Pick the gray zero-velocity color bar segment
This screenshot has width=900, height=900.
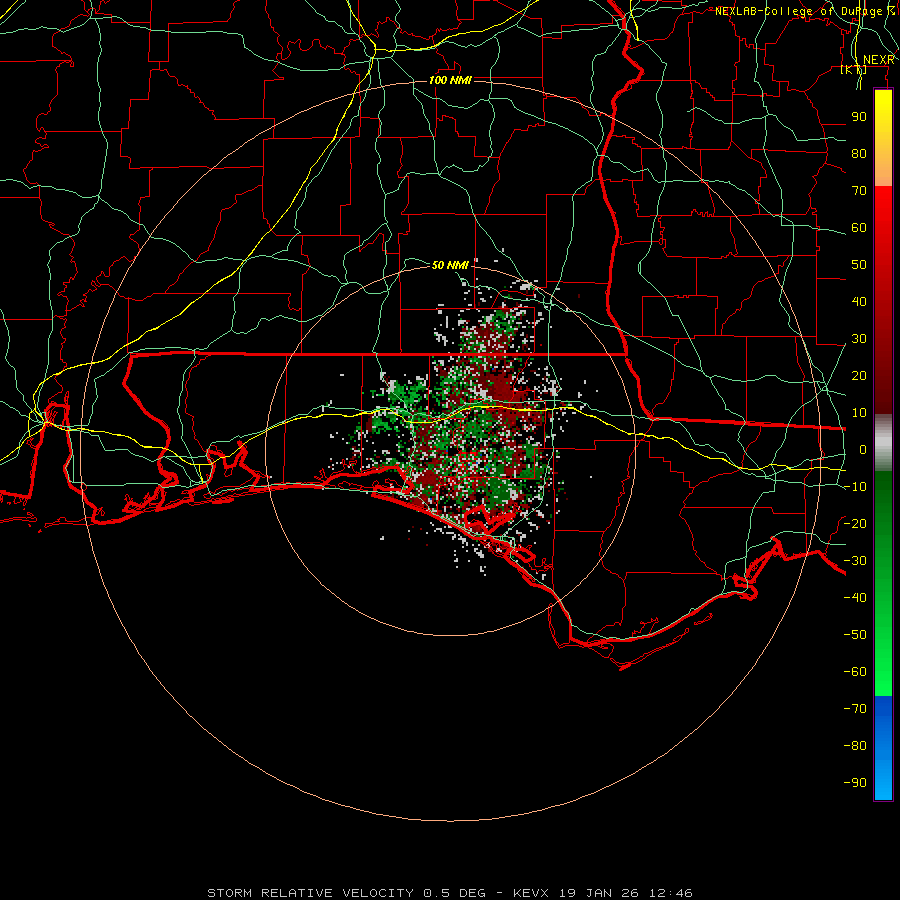(883, 443)
